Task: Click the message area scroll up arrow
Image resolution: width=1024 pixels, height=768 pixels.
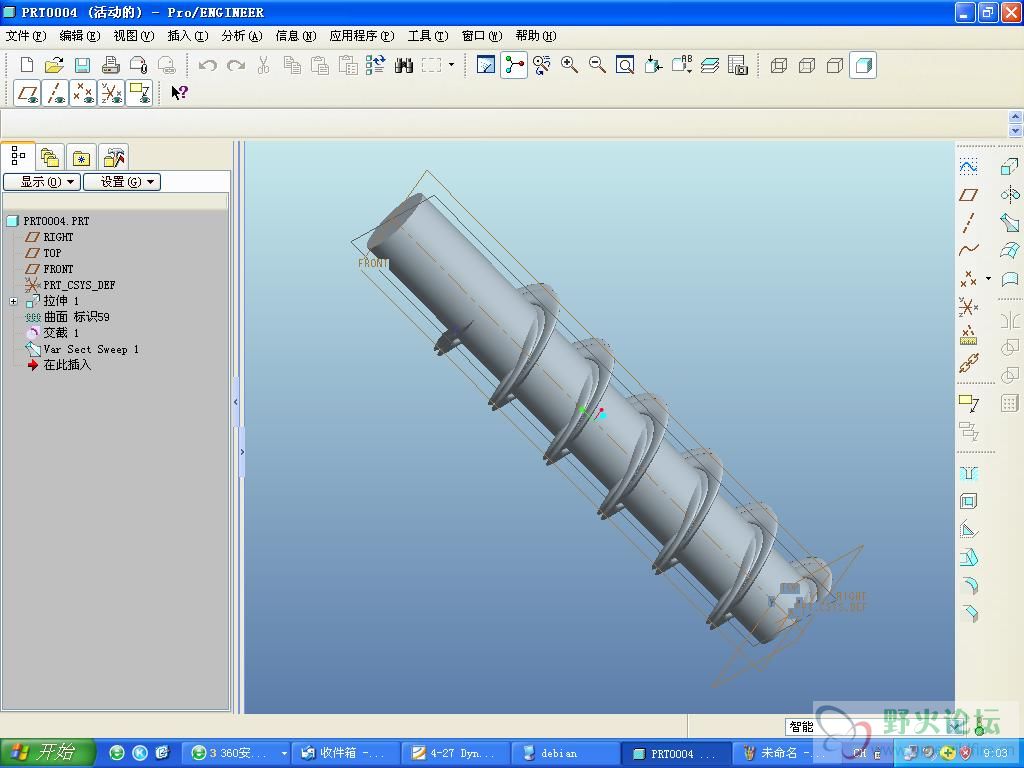Action: pyautogui.click(x=1016, y=116)
